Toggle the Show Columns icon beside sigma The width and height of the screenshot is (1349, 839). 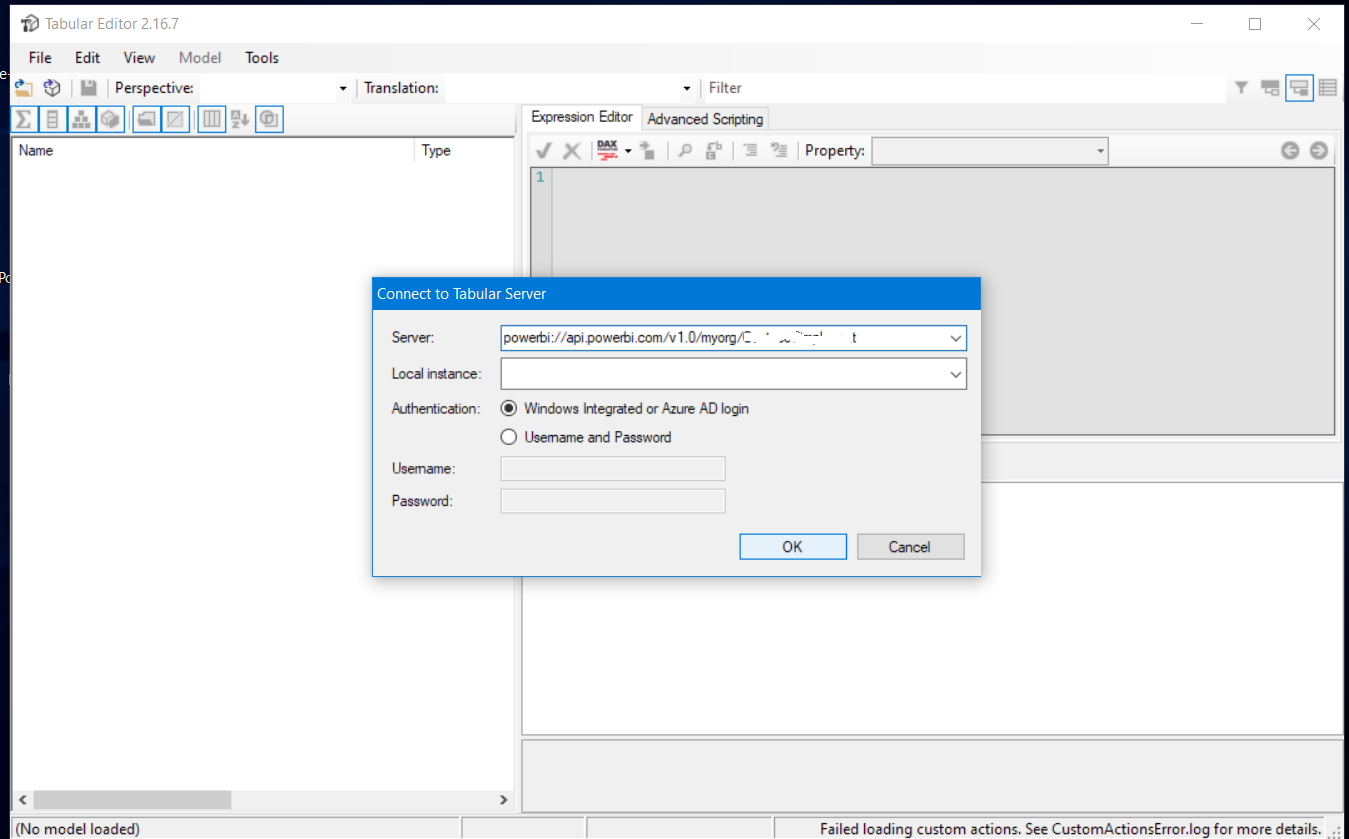point(52,119)
